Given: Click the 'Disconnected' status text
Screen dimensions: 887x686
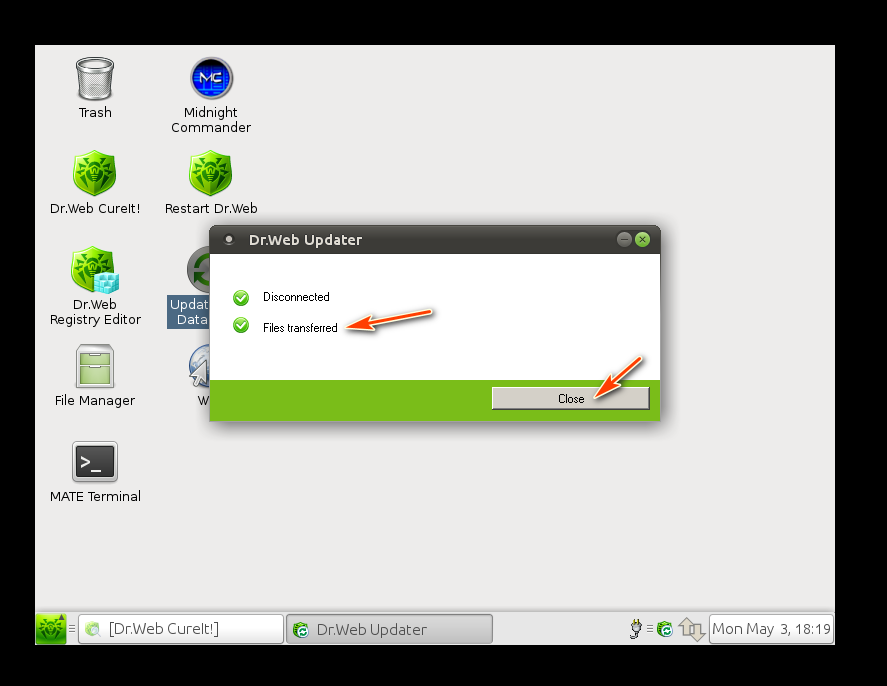Looking at the screenshot, I should coord(296,297).
